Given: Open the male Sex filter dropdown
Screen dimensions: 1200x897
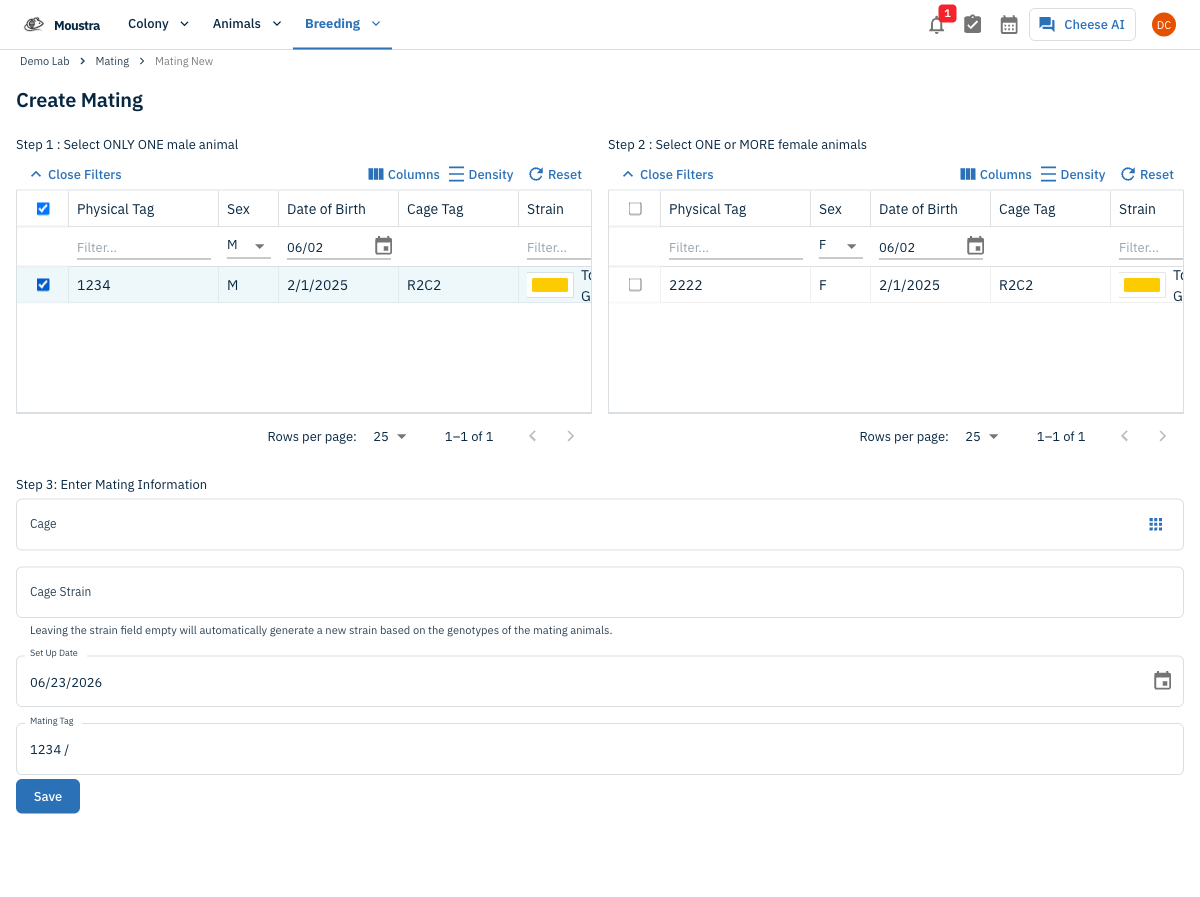Looking at the screenshot, I should point(248,246).
